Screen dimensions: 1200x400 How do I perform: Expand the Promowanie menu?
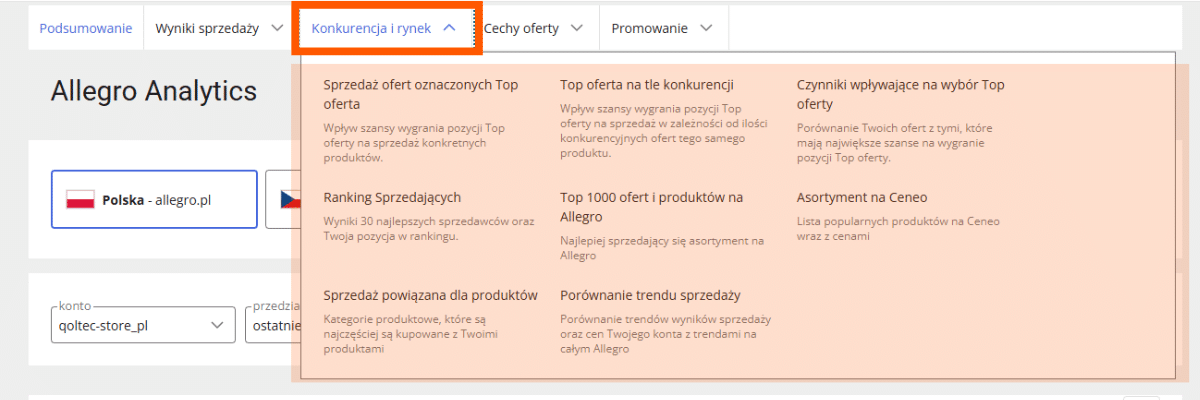(x=663, y=28)
